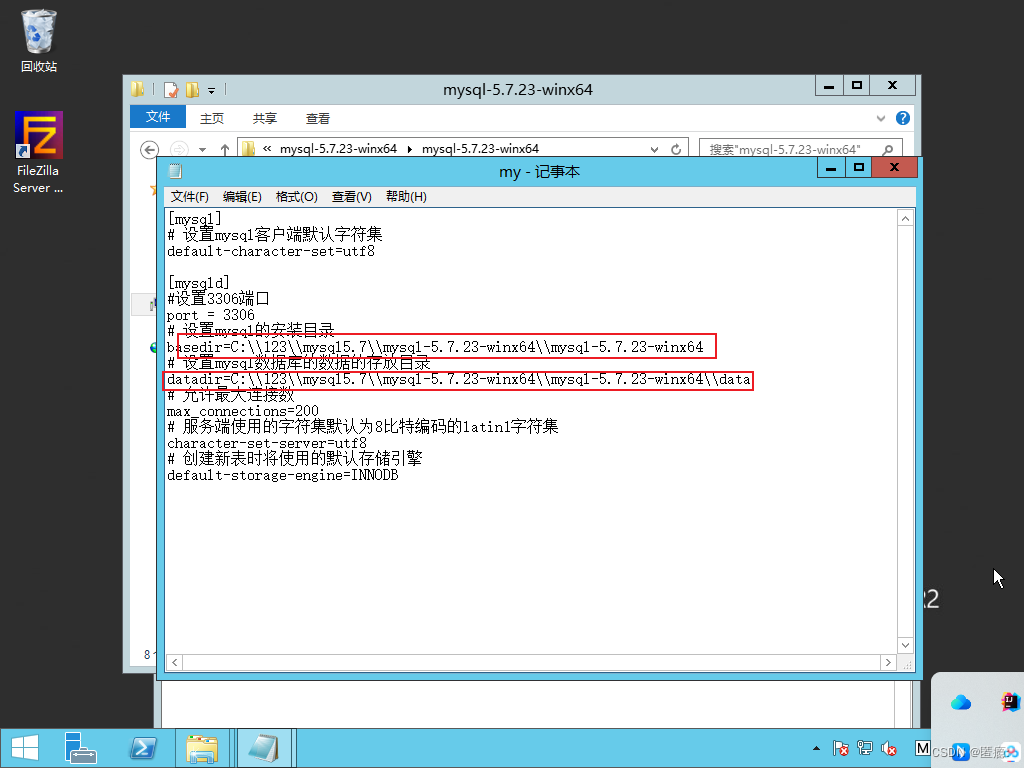Switch to the 共享 ribbon tab

click(264, 118)
